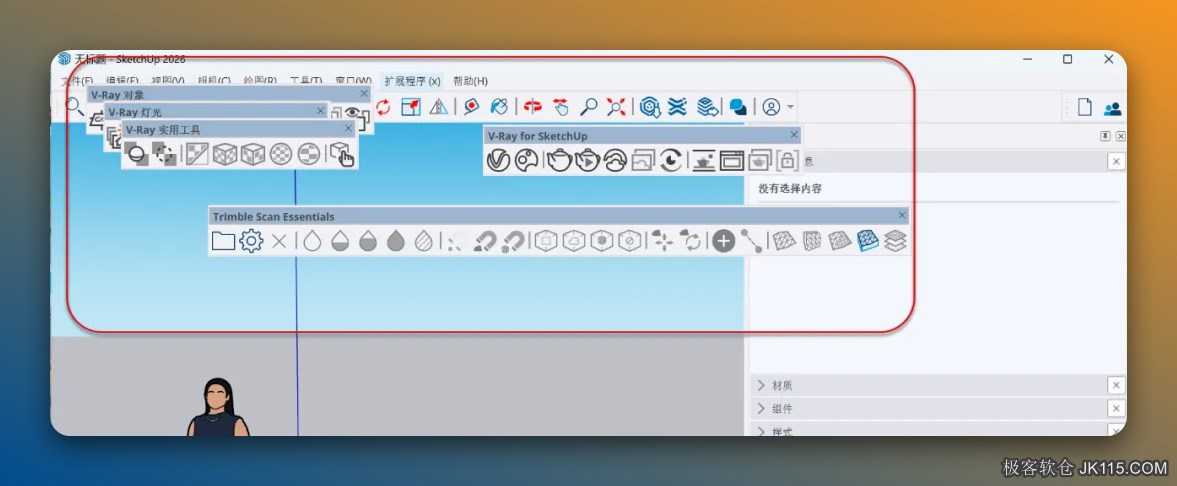Close the 组件 panel with its X

coord(1116,409)
